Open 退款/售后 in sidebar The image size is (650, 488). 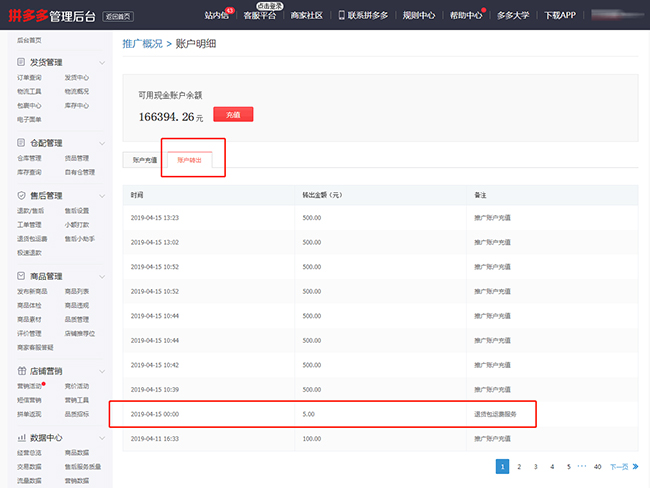(30, 211)
